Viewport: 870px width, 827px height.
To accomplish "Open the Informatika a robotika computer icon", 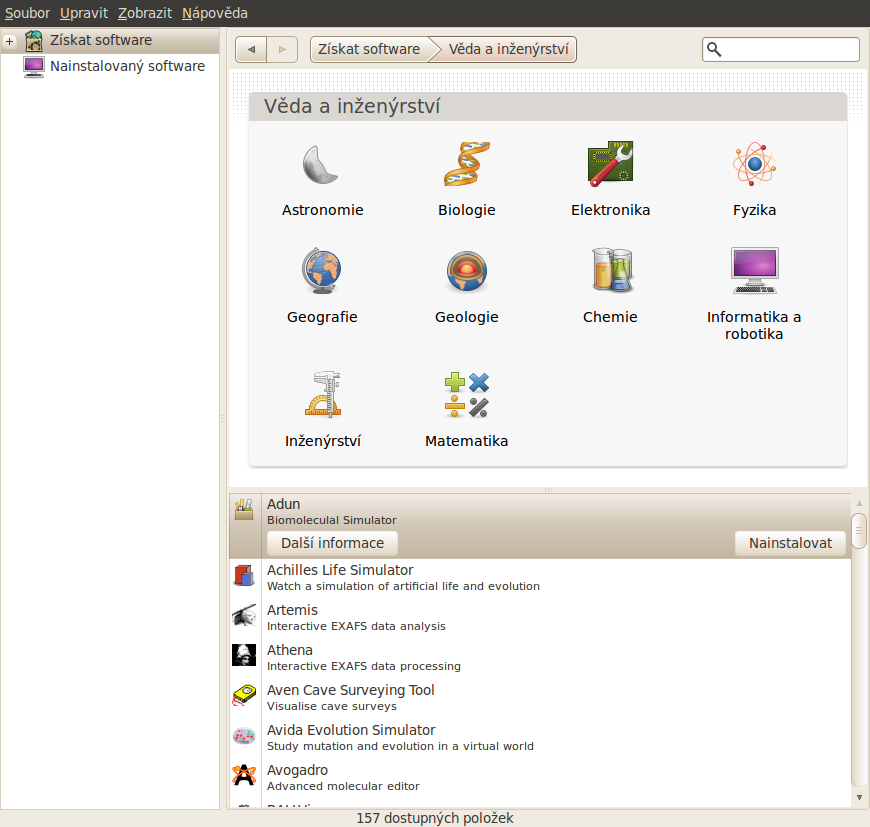I will [755, 270].
